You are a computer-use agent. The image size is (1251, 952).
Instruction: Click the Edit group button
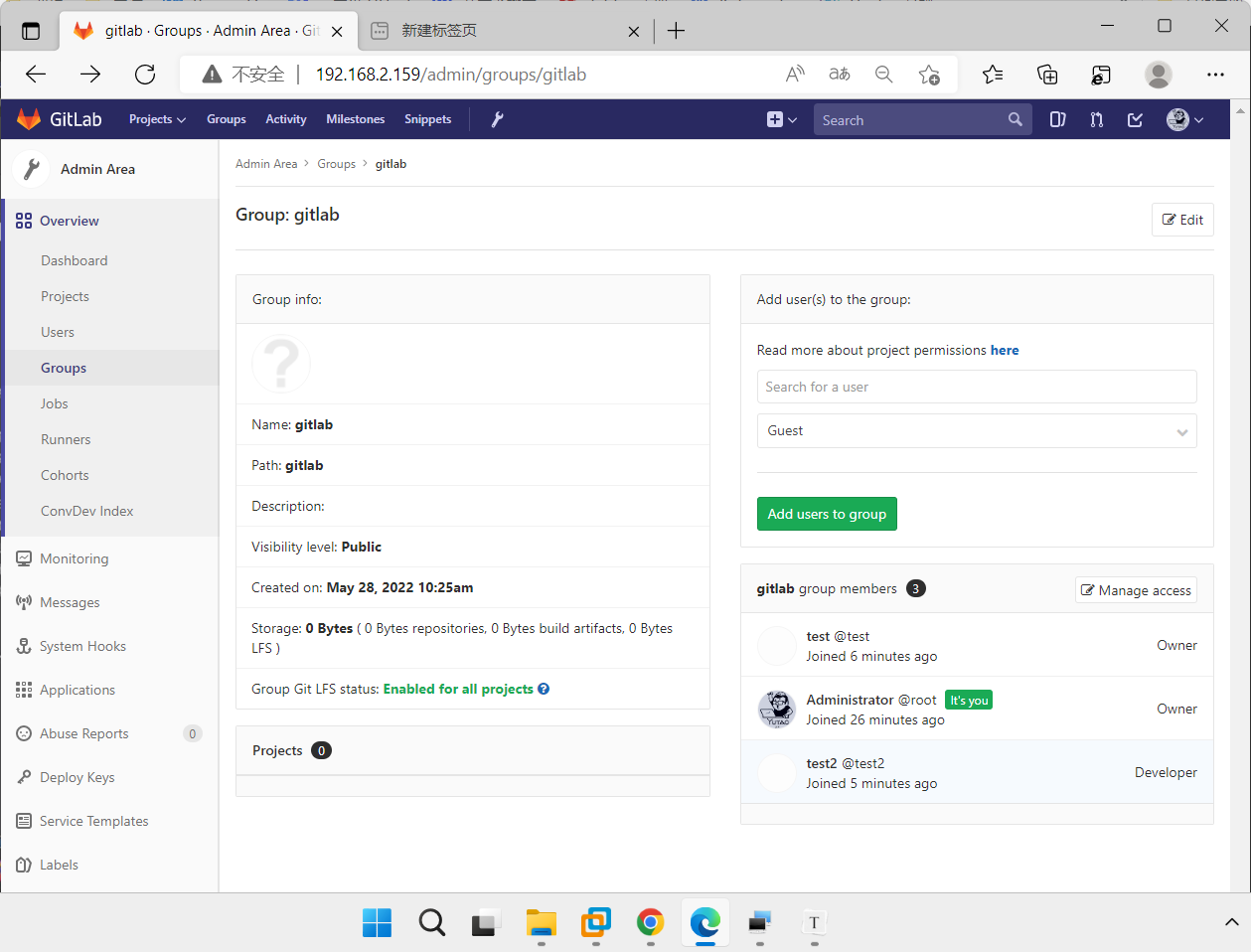coord(1182,220)
